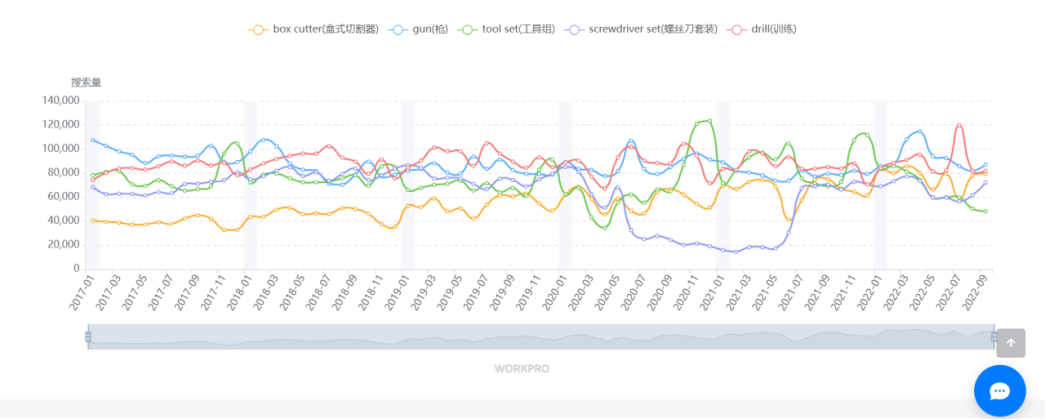This screenshot has height=420, width=1046.
Task: Click the green tool set legend marker
Action: click(x=467, y=29)
